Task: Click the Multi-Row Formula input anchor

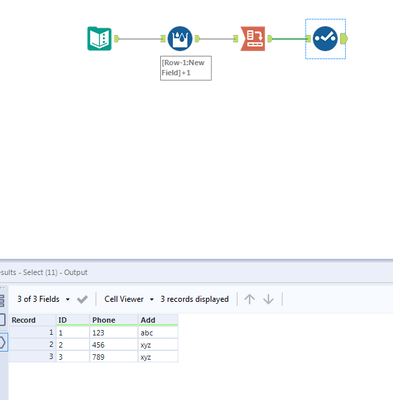Action: pyautogui.click(x=163, y=39)
